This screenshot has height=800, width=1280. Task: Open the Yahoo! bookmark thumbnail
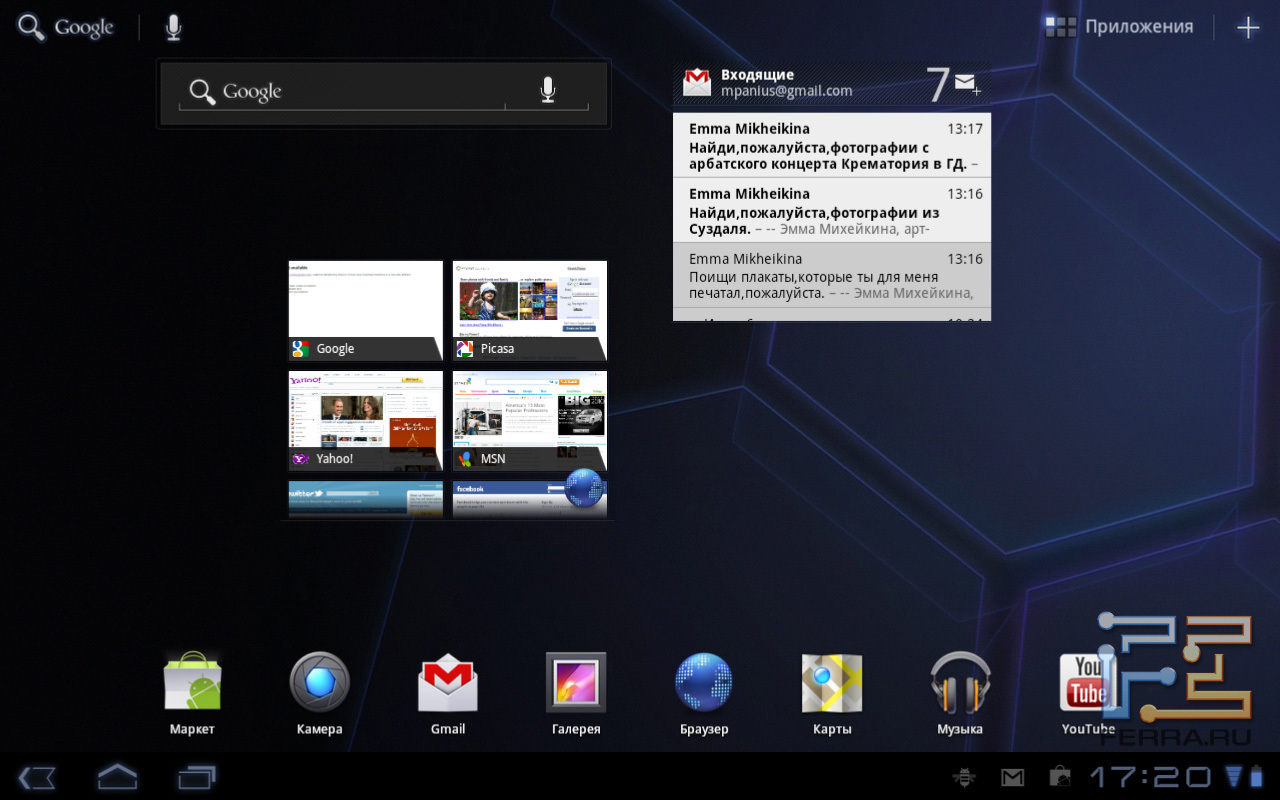tap(366, 420)
